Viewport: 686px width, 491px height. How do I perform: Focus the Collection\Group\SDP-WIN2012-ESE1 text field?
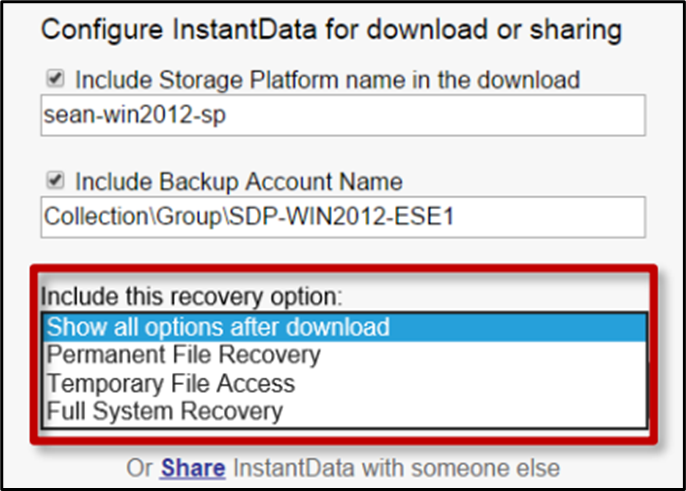(x=343, y=217)
